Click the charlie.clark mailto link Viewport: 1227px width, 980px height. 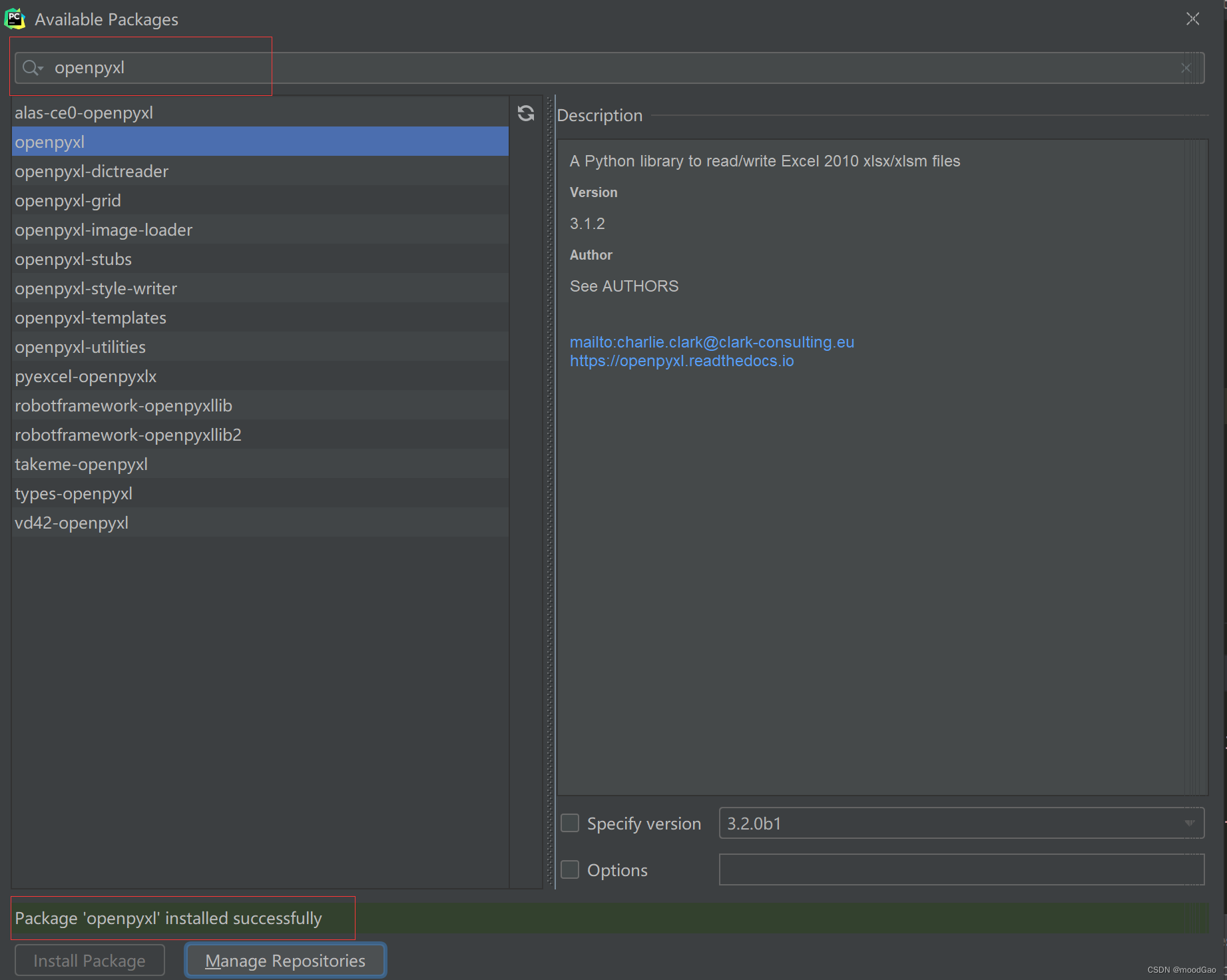click(711, 342)
